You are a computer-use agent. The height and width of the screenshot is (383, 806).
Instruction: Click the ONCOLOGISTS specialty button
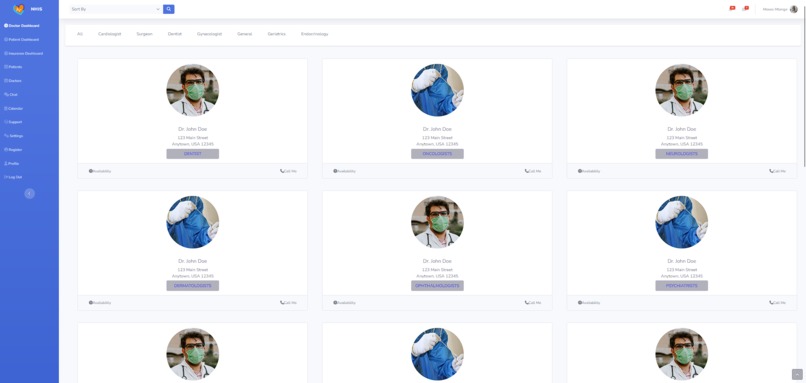(437, 154)
